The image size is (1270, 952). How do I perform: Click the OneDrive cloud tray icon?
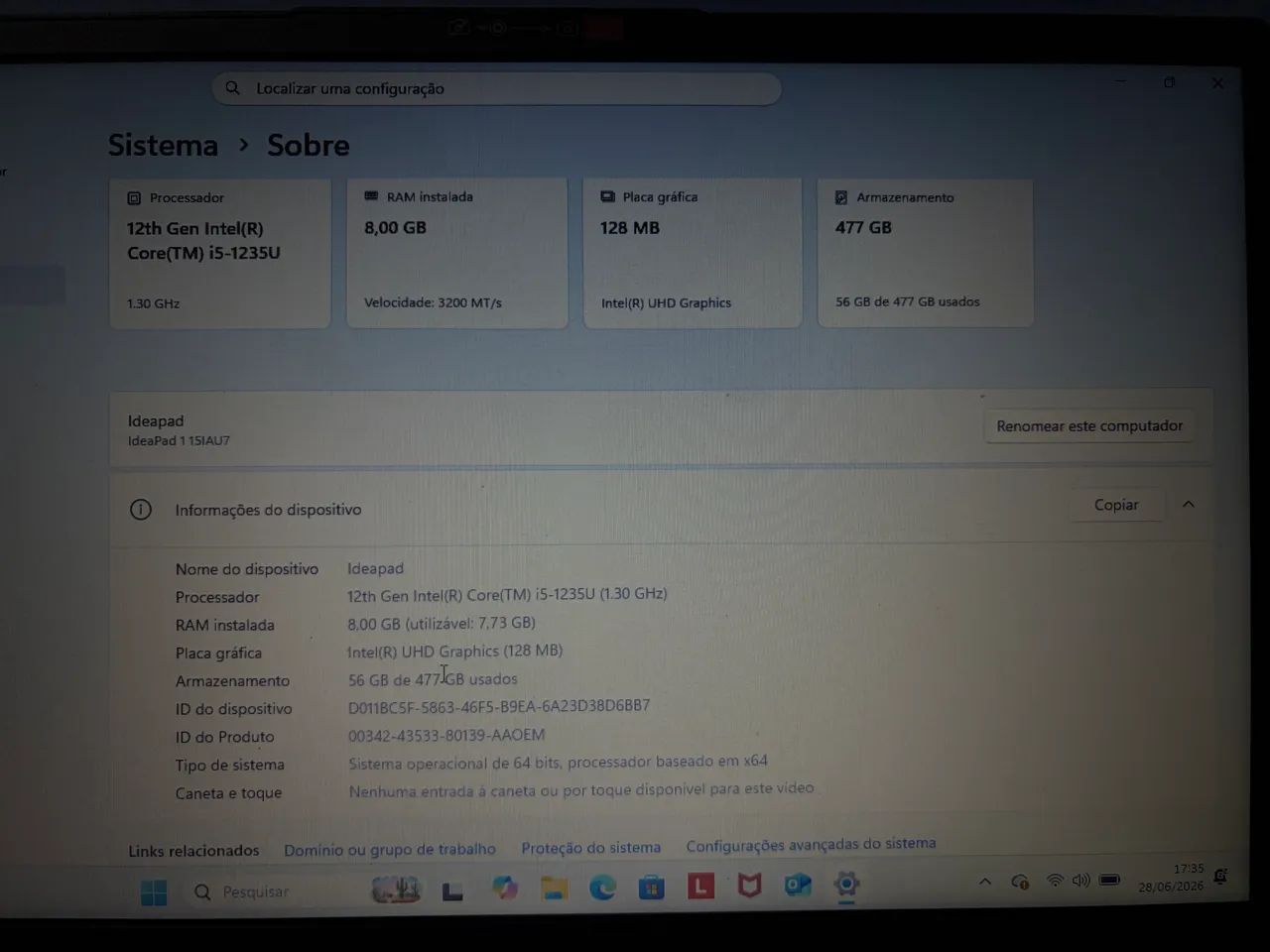click(1020, 882)
